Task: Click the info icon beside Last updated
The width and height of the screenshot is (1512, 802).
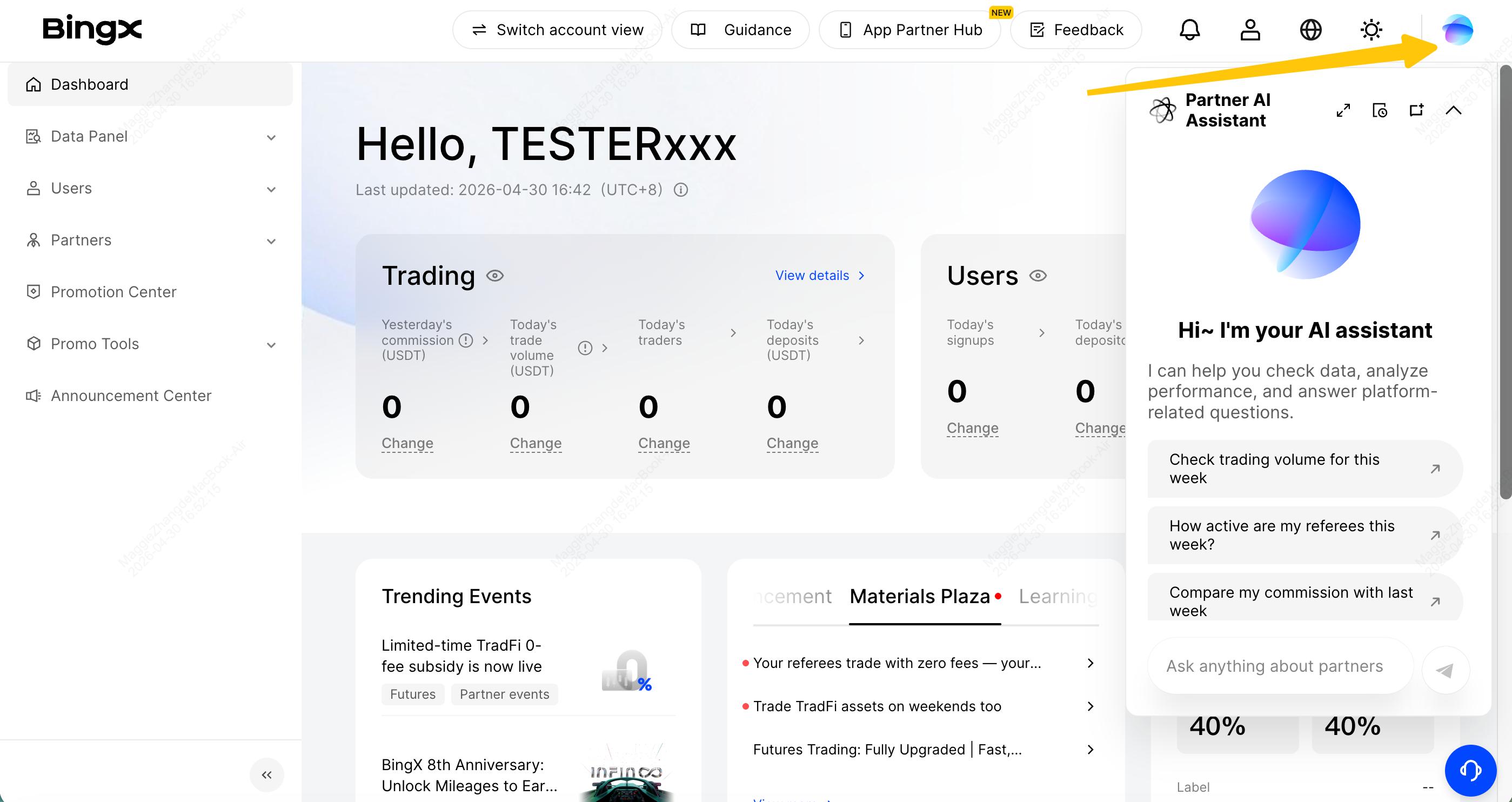Action: pos(681,190)
